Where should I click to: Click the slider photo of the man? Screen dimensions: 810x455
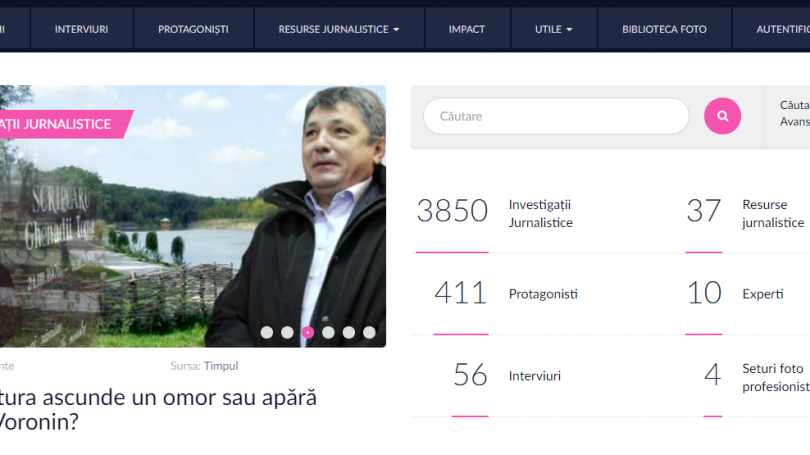(193, 216)
